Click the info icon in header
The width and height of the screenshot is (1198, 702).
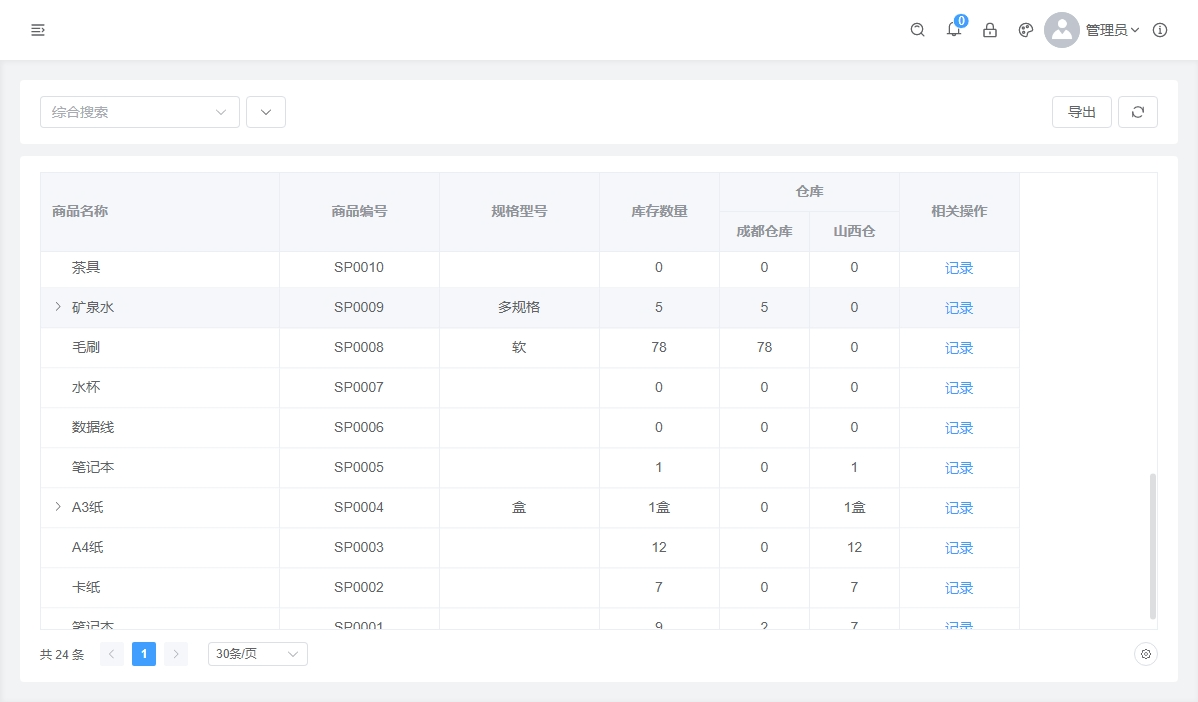tap(1160, 30)
